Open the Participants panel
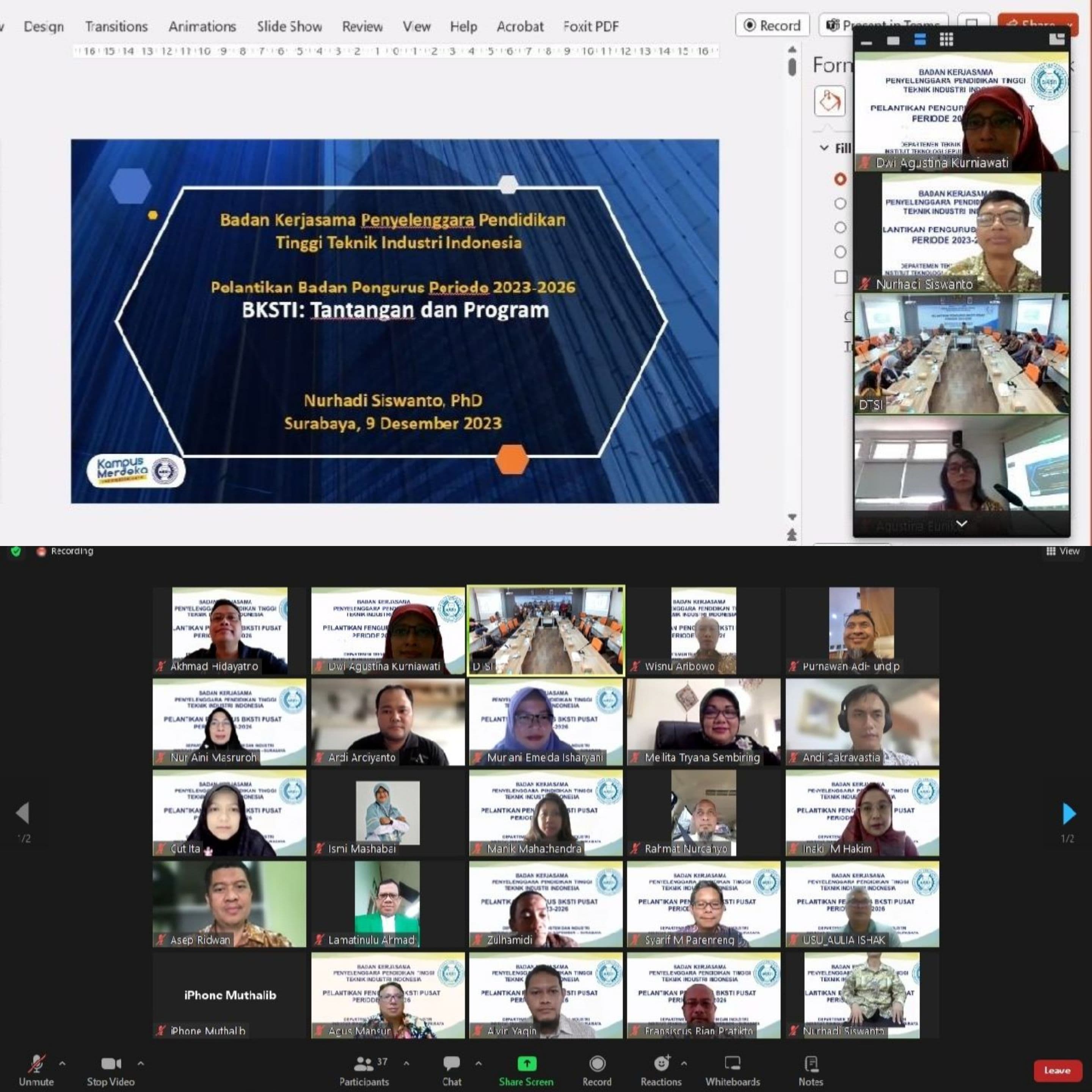 pyautogui.click(x=364, y=1070)
